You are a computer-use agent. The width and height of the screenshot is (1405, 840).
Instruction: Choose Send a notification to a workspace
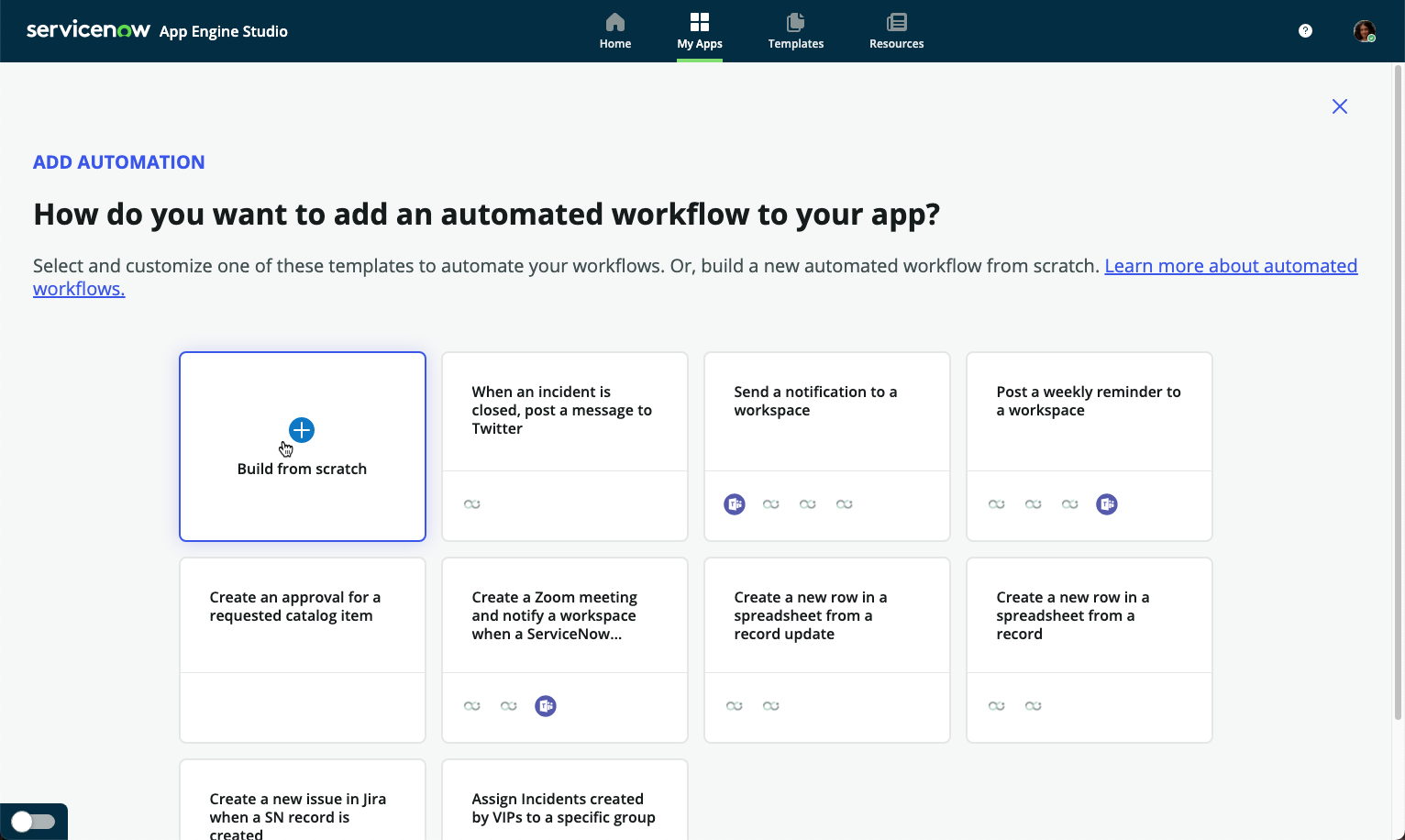(x=827, y=447)
